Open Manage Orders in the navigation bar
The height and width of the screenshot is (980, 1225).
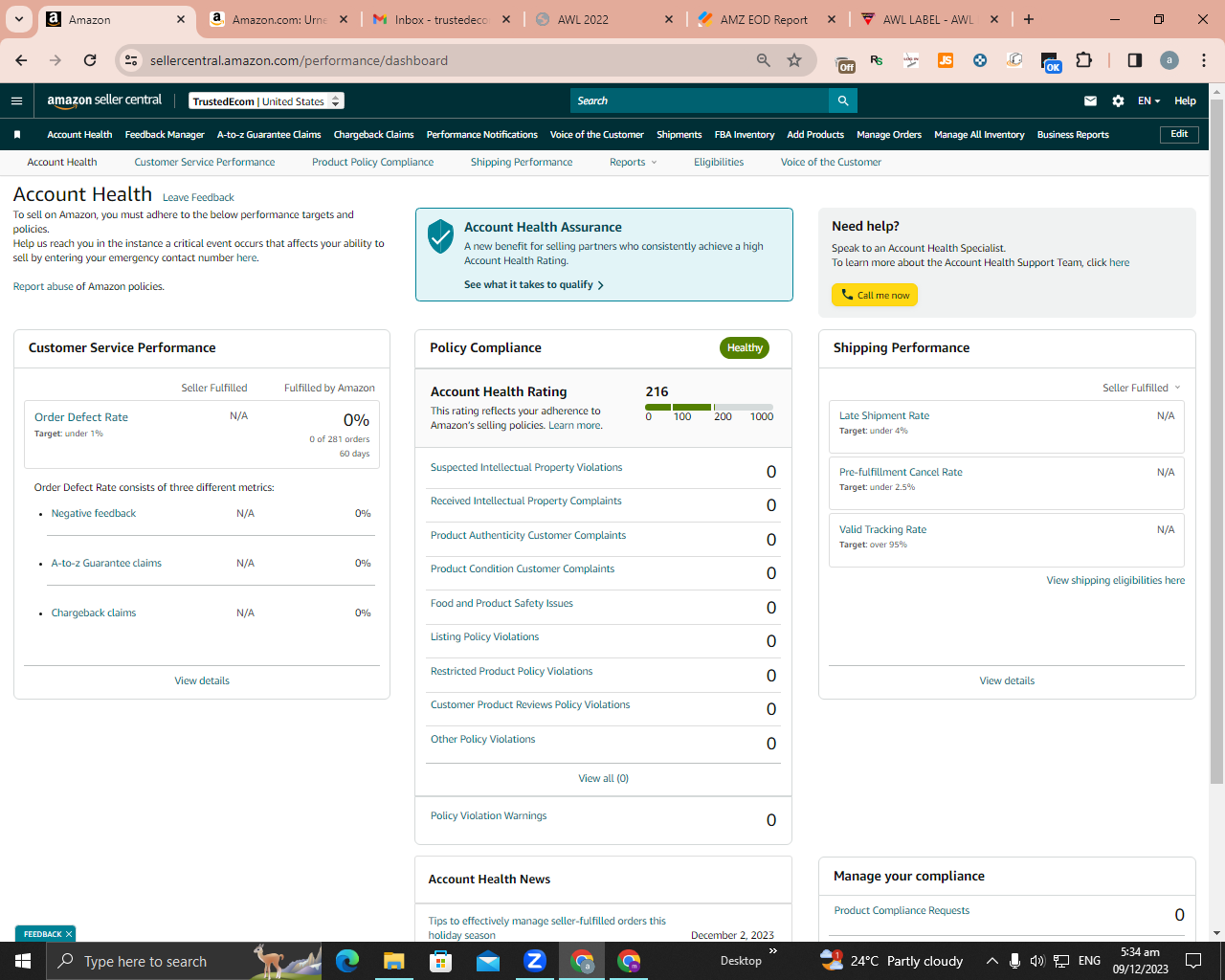[889, 135]
